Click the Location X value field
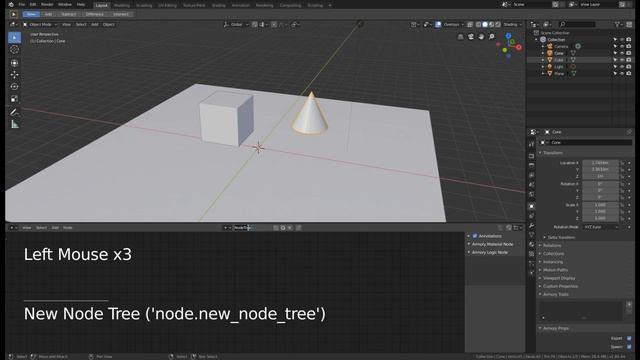 [600, 163]
